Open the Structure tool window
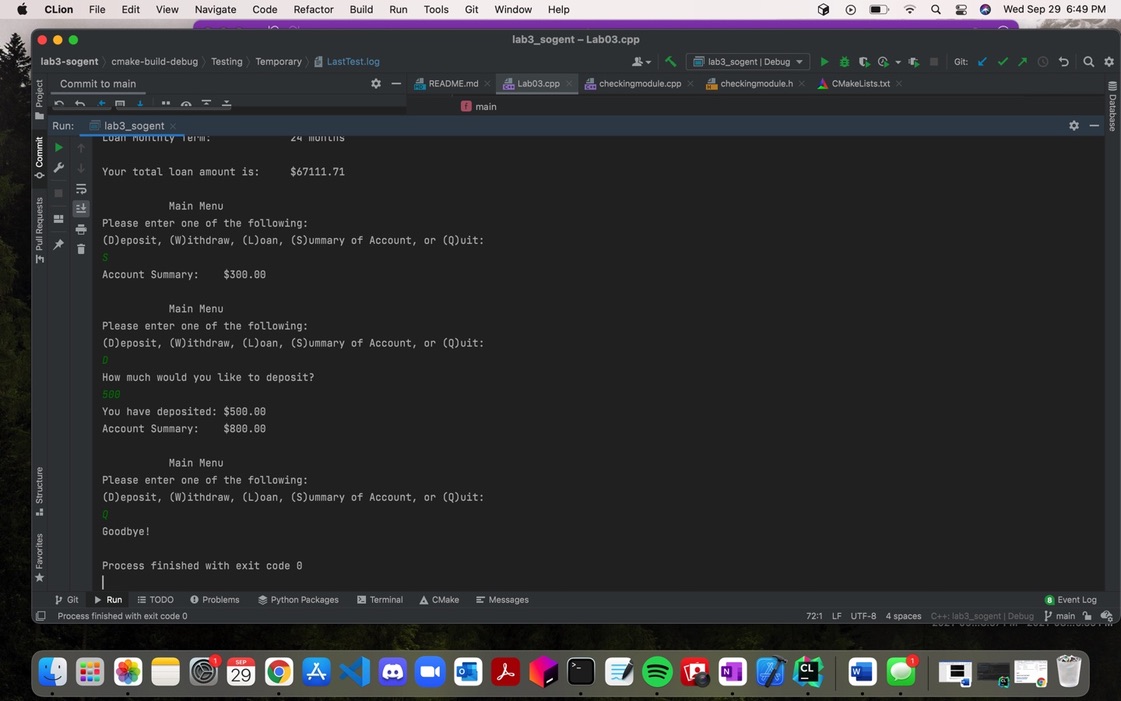 coord(39,491)
